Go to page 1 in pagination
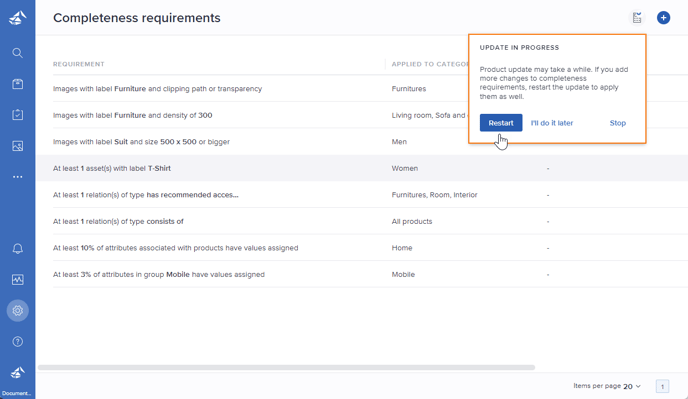This screenshot has width=688, height=399. click(x=663, y=386)
